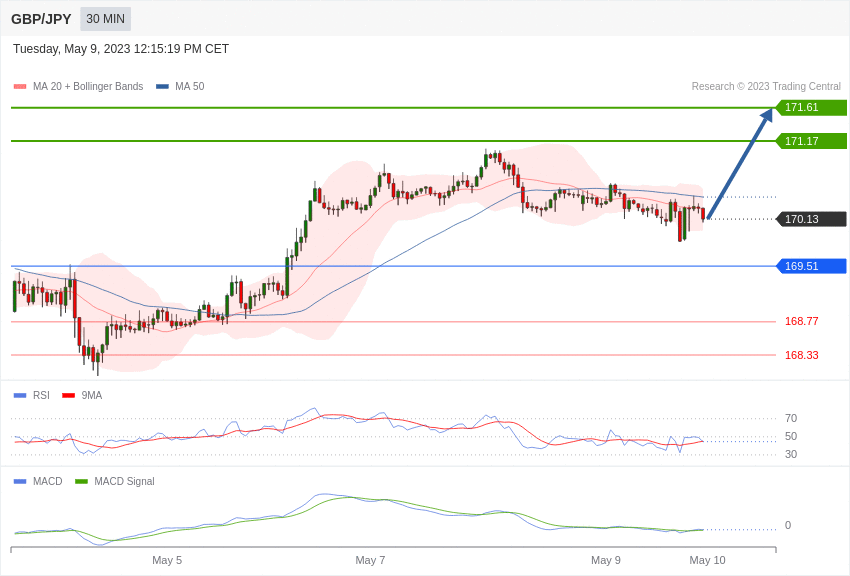
Task: Click the 'May 7' date axis label
Action: pyautogui.click(x=370, y=560)
